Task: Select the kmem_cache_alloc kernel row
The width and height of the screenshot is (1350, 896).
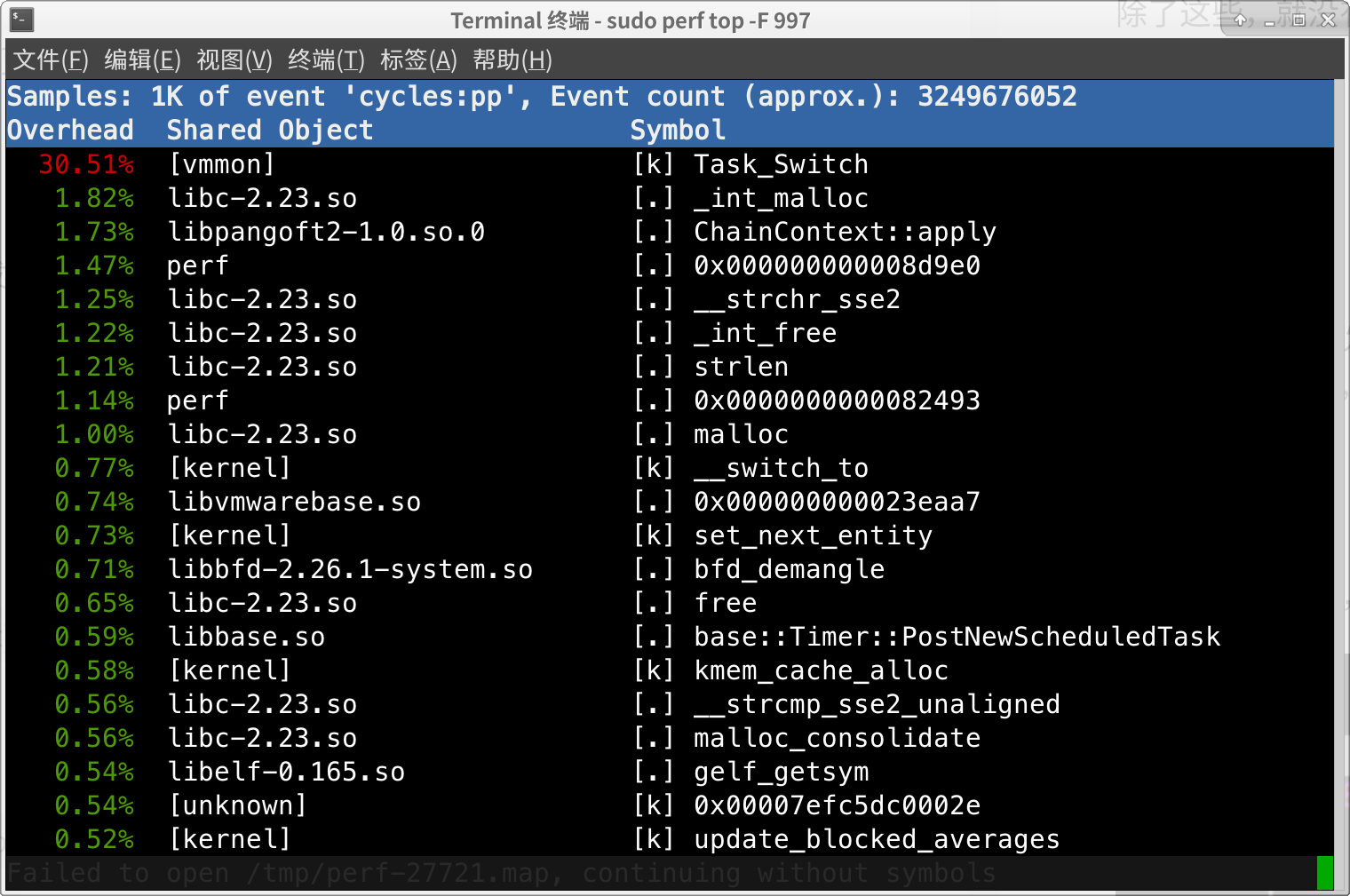Action: [821, 670]
